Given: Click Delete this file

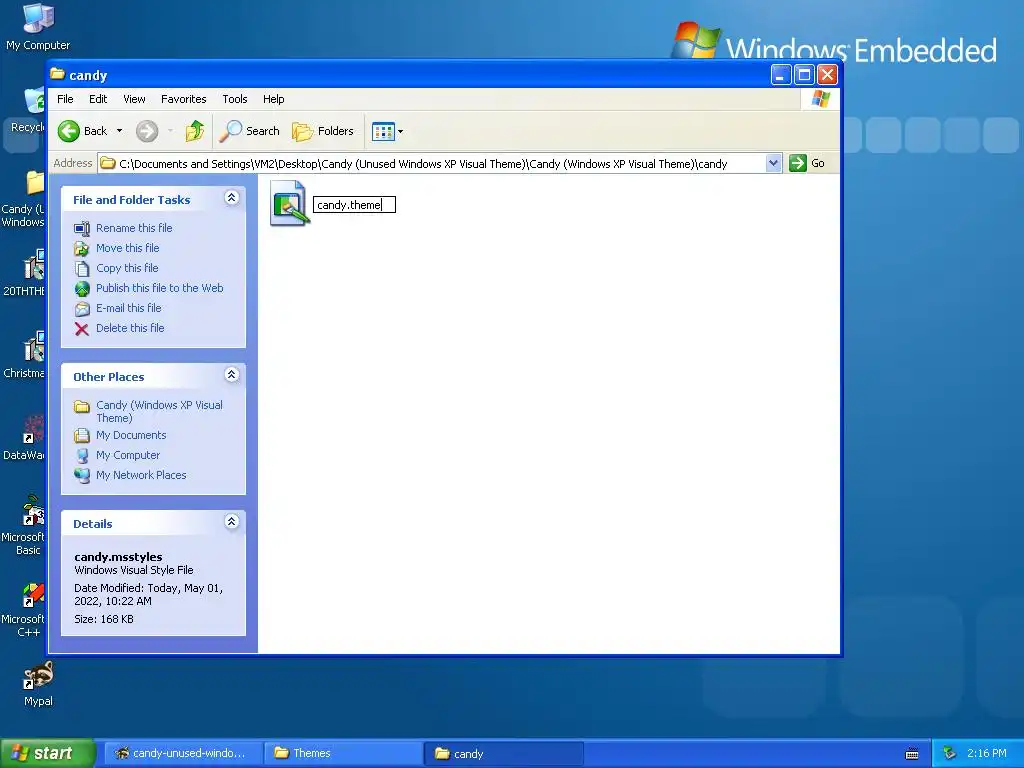Looking at the screenshot, I should [130, 328].
